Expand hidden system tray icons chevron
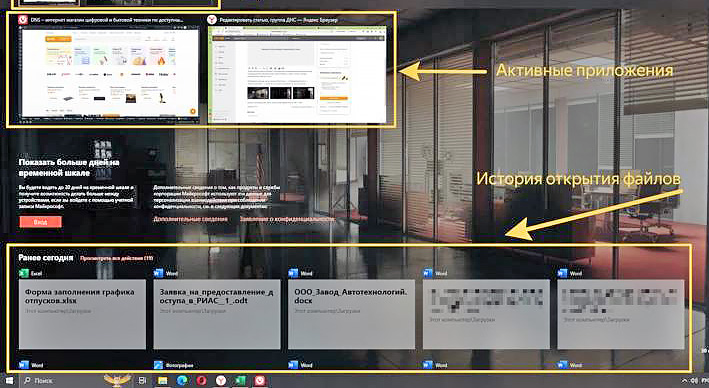The width and height of the screenshot is (709, 388). coord(685,381)
